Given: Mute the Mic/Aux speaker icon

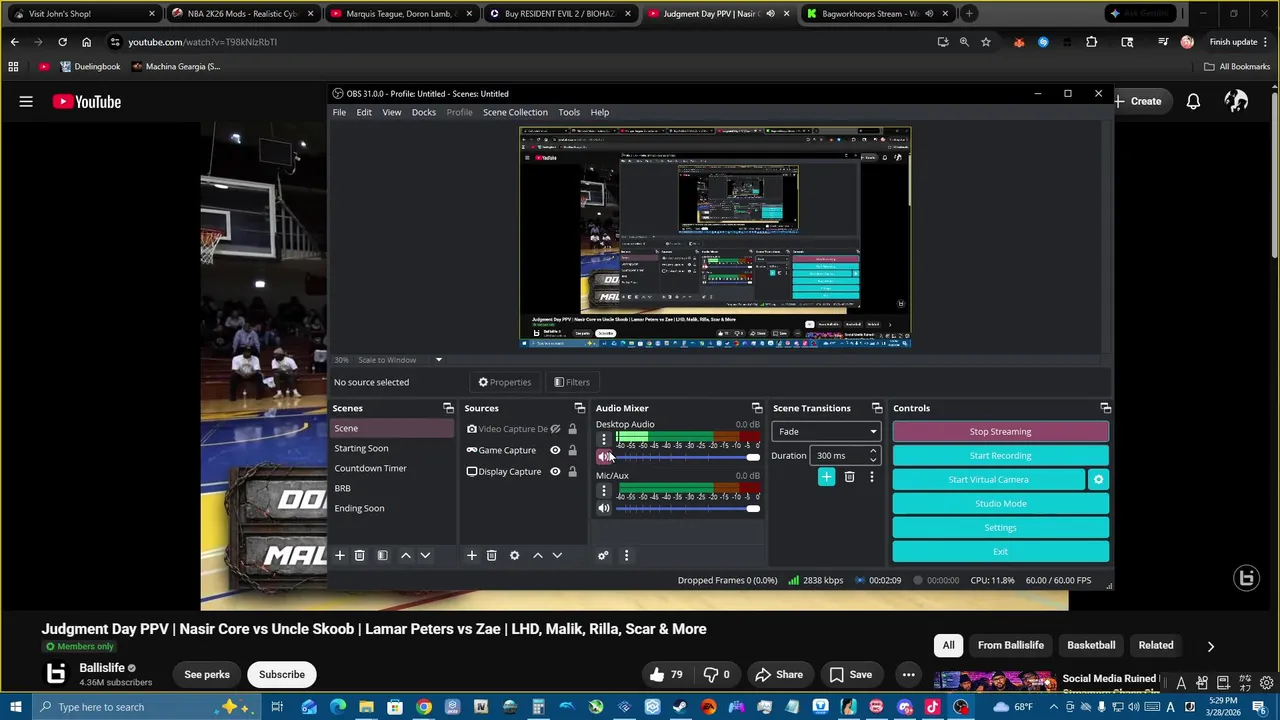Looking at the screenshot, I should (x=603, y=508).
